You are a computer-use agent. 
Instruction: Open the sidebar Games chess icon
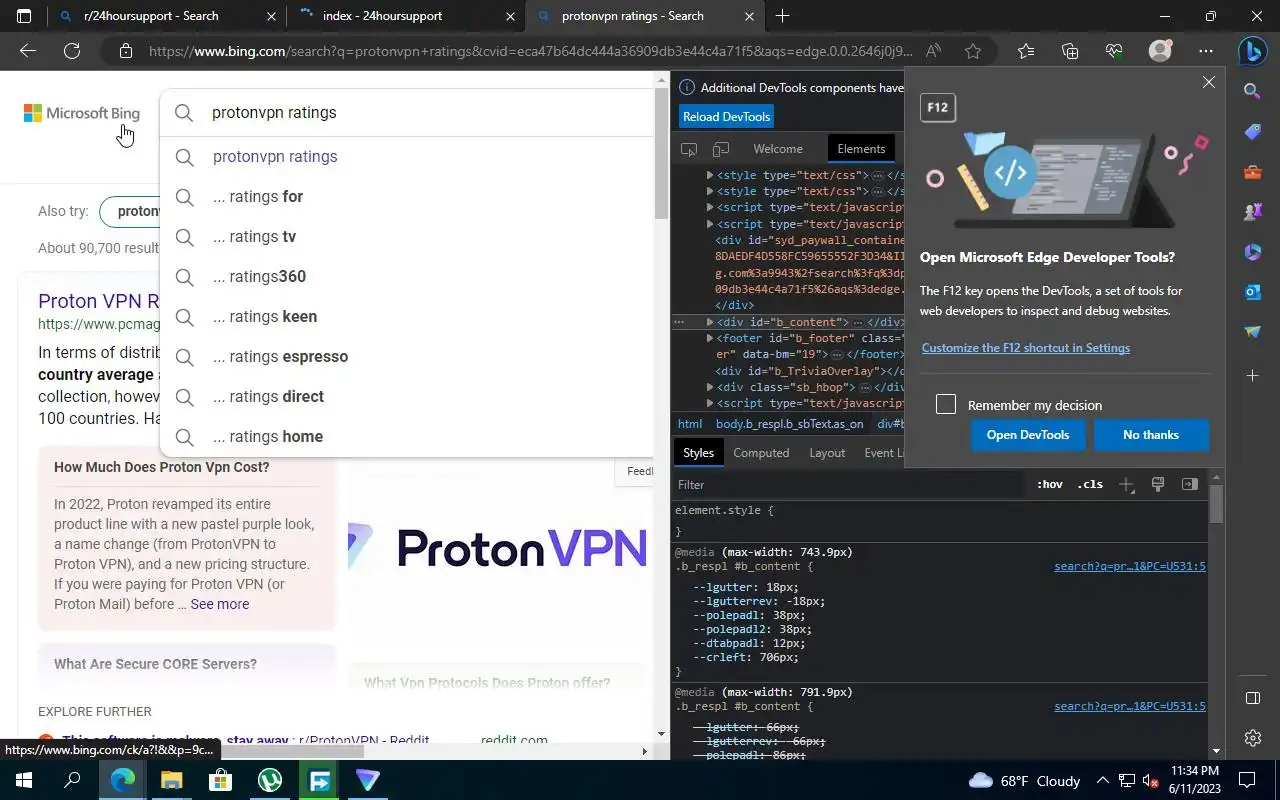[1253, 212]
